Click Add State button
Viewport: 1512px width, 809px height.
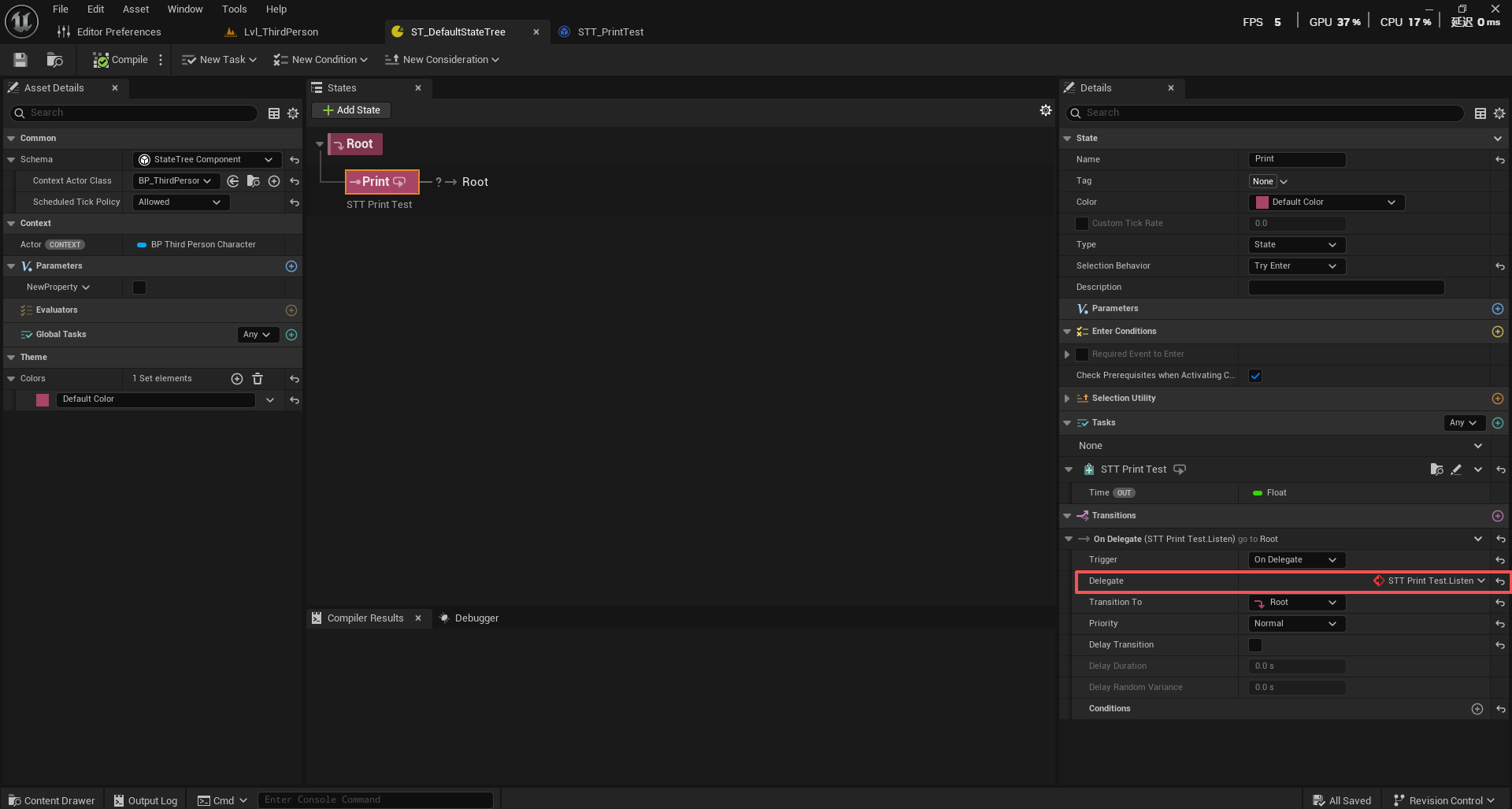pos(351,110)
